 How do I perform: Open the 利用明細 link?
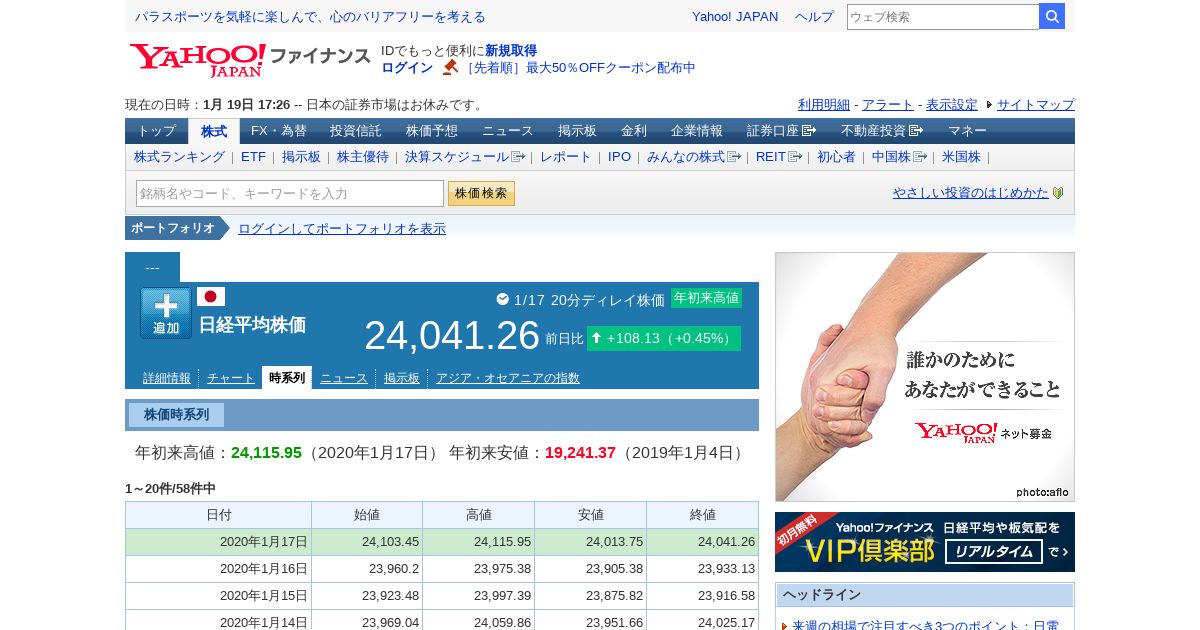pos(824,104)
